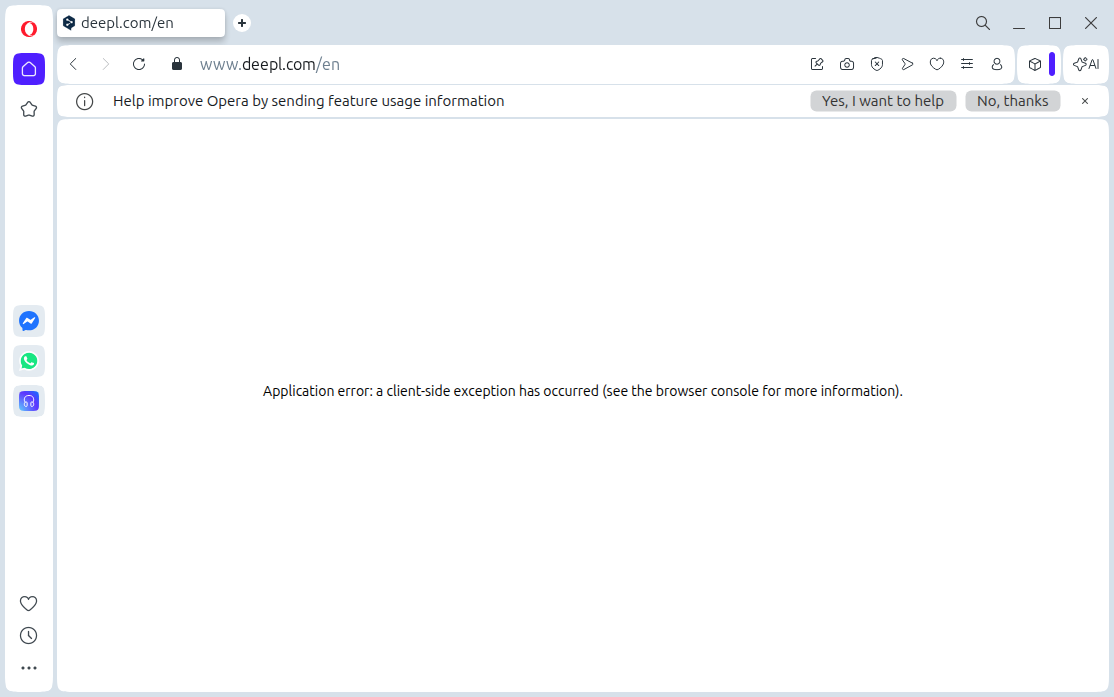Open Facebook Messenger in the sidebar
This screenshot has width=1114, height=697.
[28, 320]
